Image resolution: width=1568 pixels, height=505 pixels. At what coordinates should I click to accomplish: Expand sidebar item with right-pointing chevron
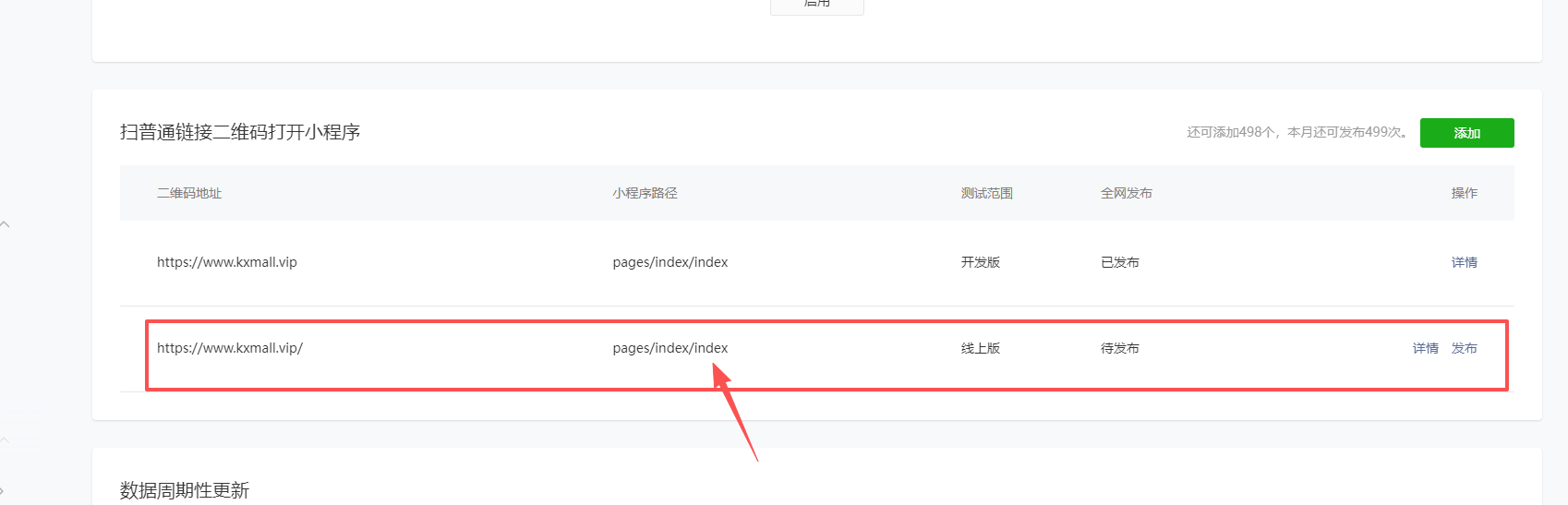(3, 490)
